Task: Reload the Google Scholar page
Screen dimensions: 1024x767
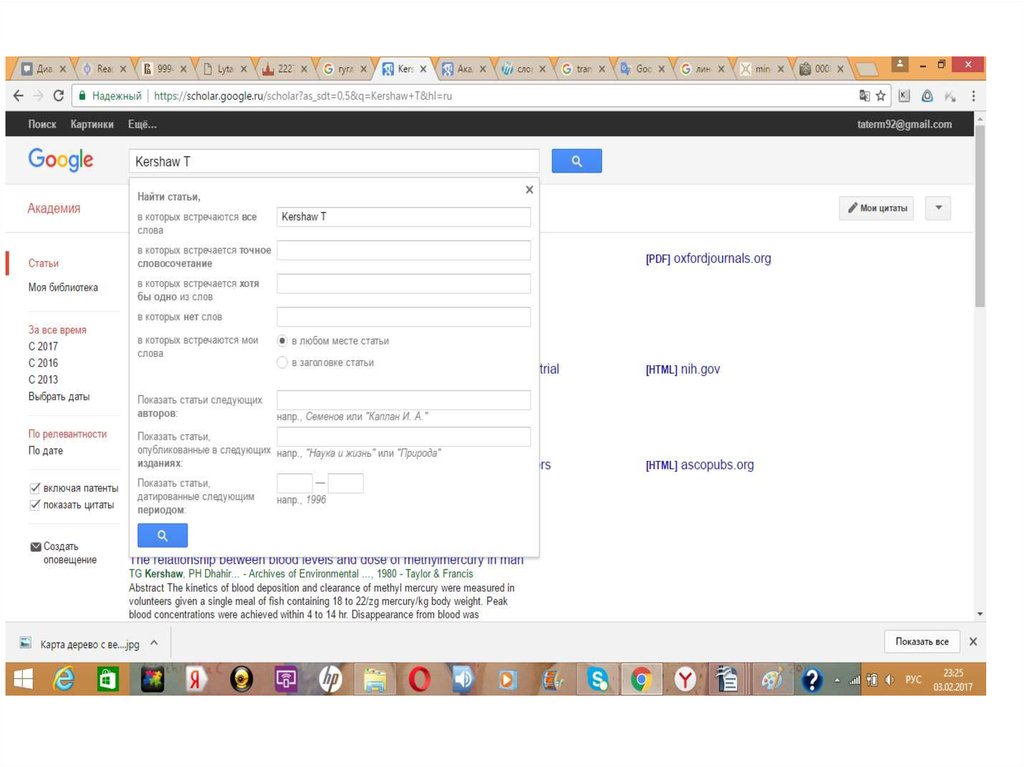Action: click(58, 96)
